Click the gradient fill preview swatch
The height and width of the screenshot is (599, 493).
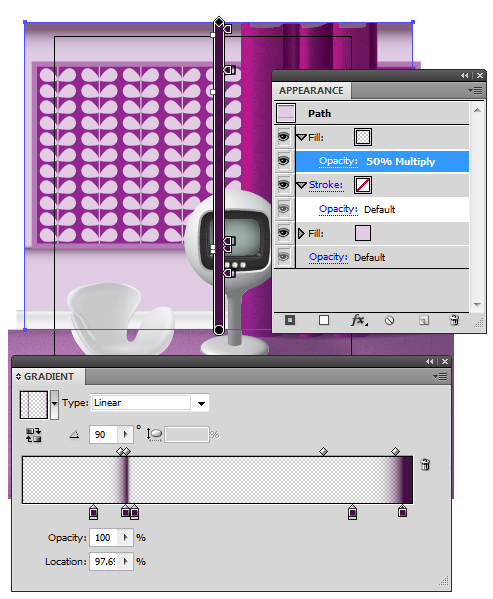click(x=34, y=405)
